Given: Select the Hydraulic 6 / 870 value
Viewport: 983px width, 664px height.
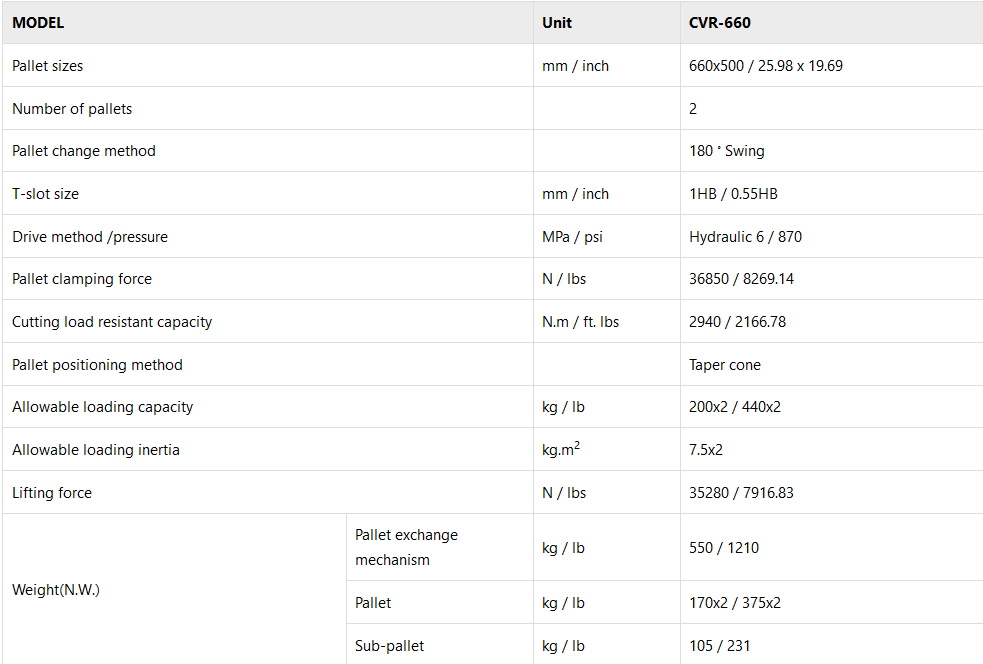Looking at the screenshot, I should point(745,237).
